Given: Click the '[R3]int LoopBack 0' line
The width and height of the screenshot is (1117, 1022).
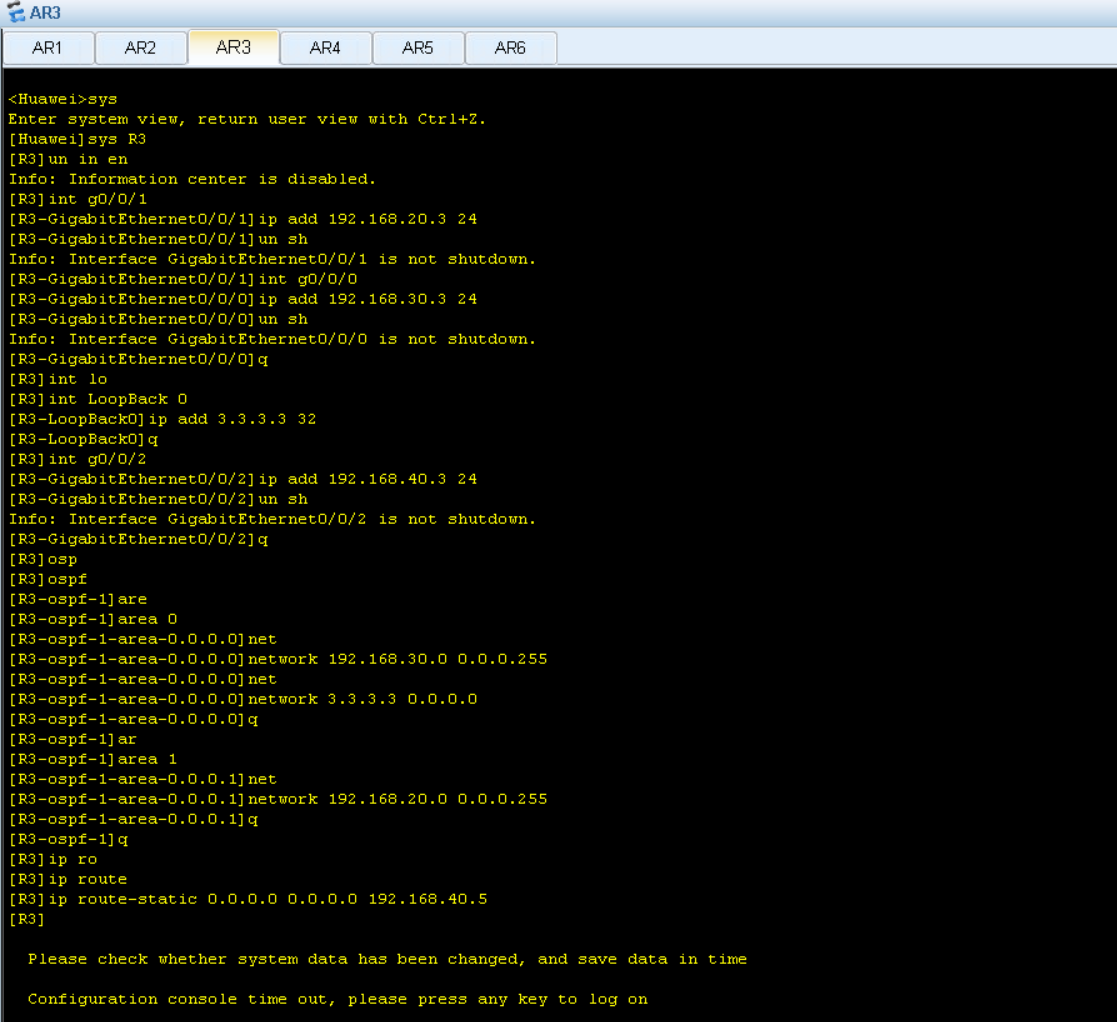Looking at the screenshot, I should point(98,399).
